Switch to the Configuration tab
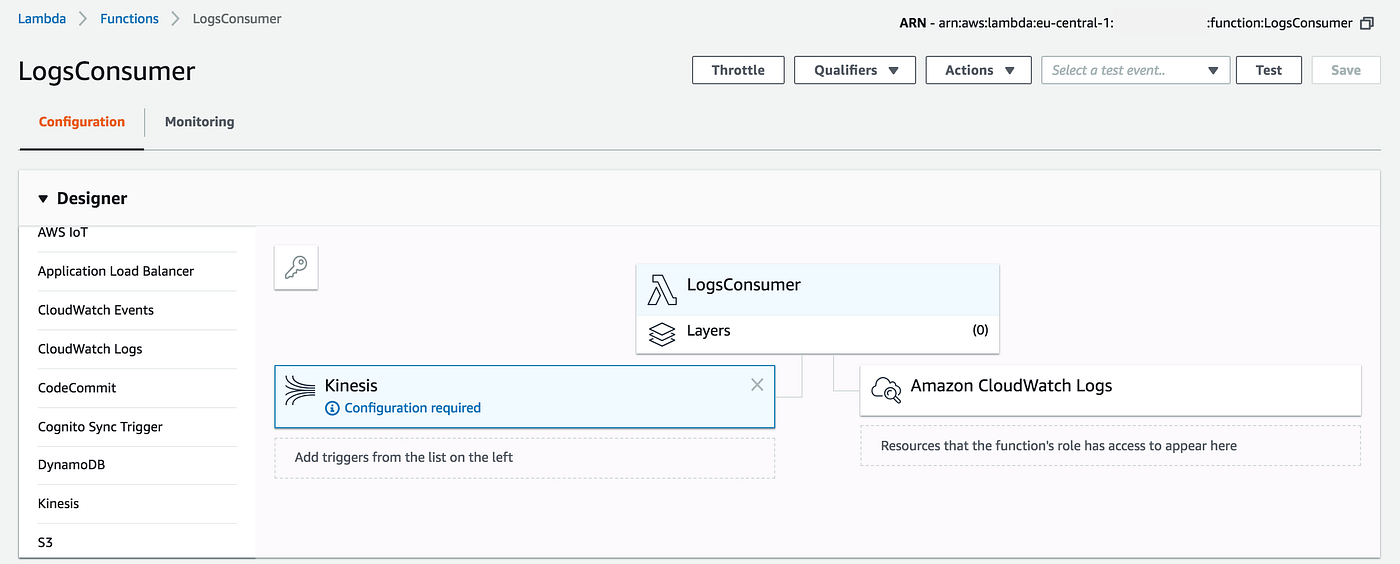 tap(82, 122)
